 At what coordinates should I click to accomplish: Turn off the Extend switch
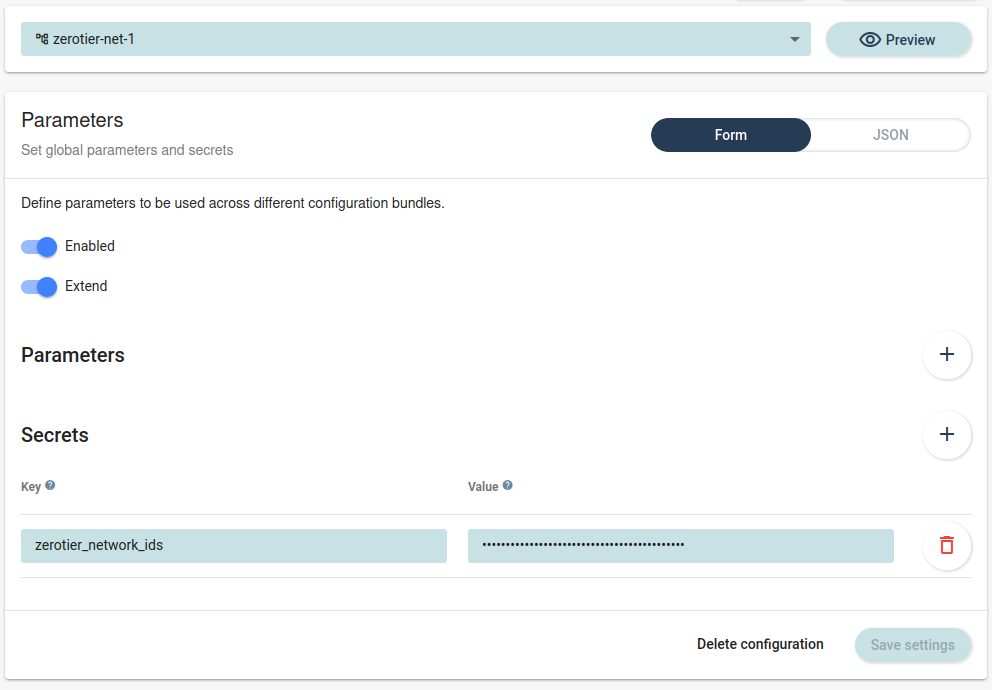(39, 287)
